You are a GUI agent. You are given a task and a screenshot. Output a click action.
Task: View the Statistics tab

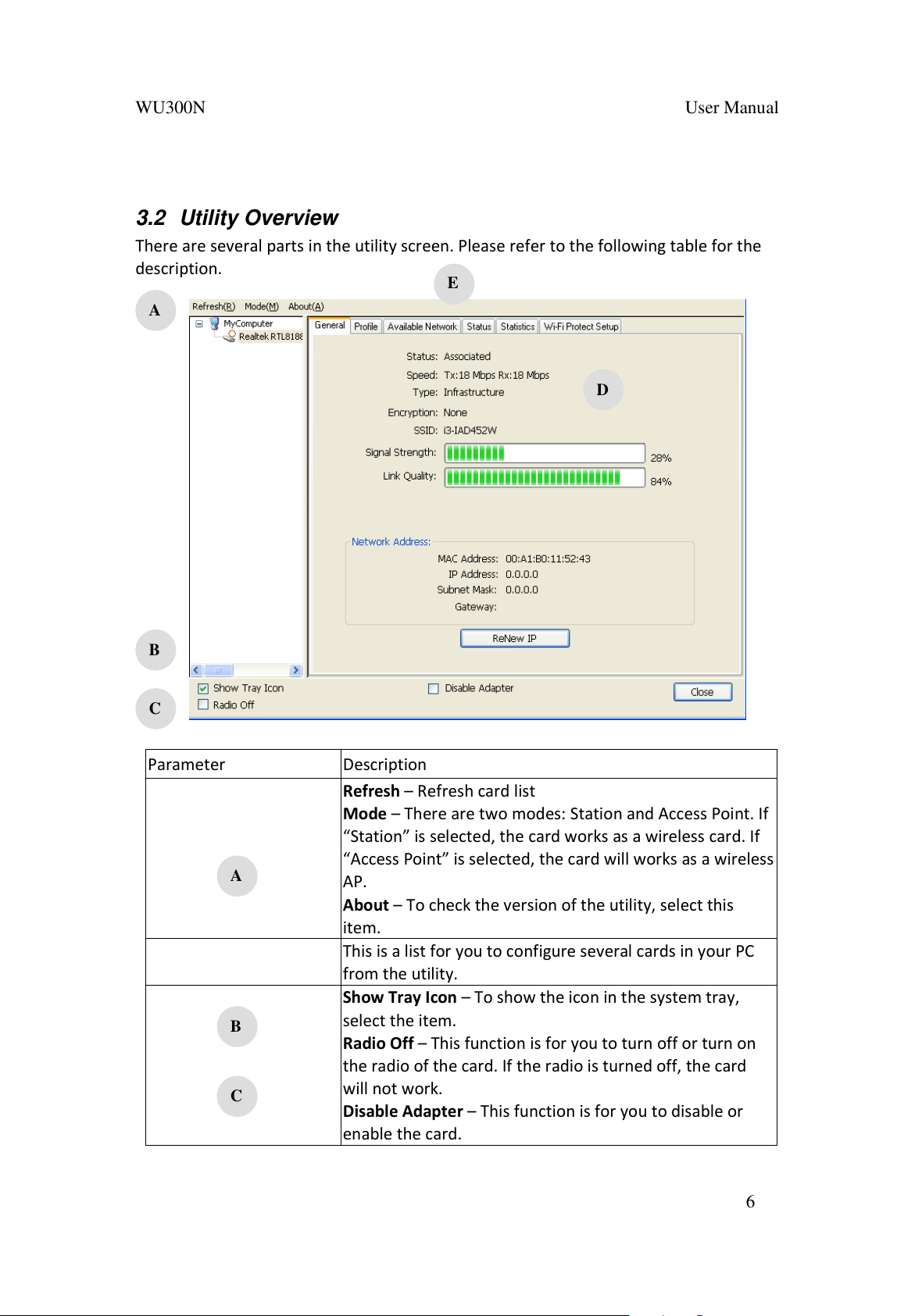517,326
